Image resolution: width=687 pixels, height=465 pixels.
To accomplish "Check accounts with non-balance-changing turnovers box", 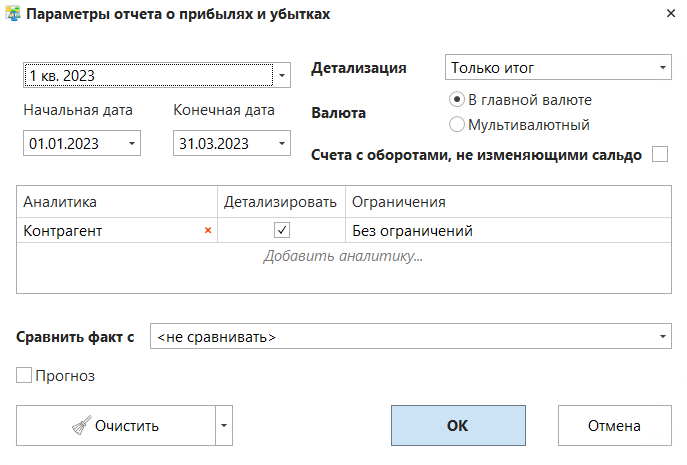I will (x=660, y=154).
